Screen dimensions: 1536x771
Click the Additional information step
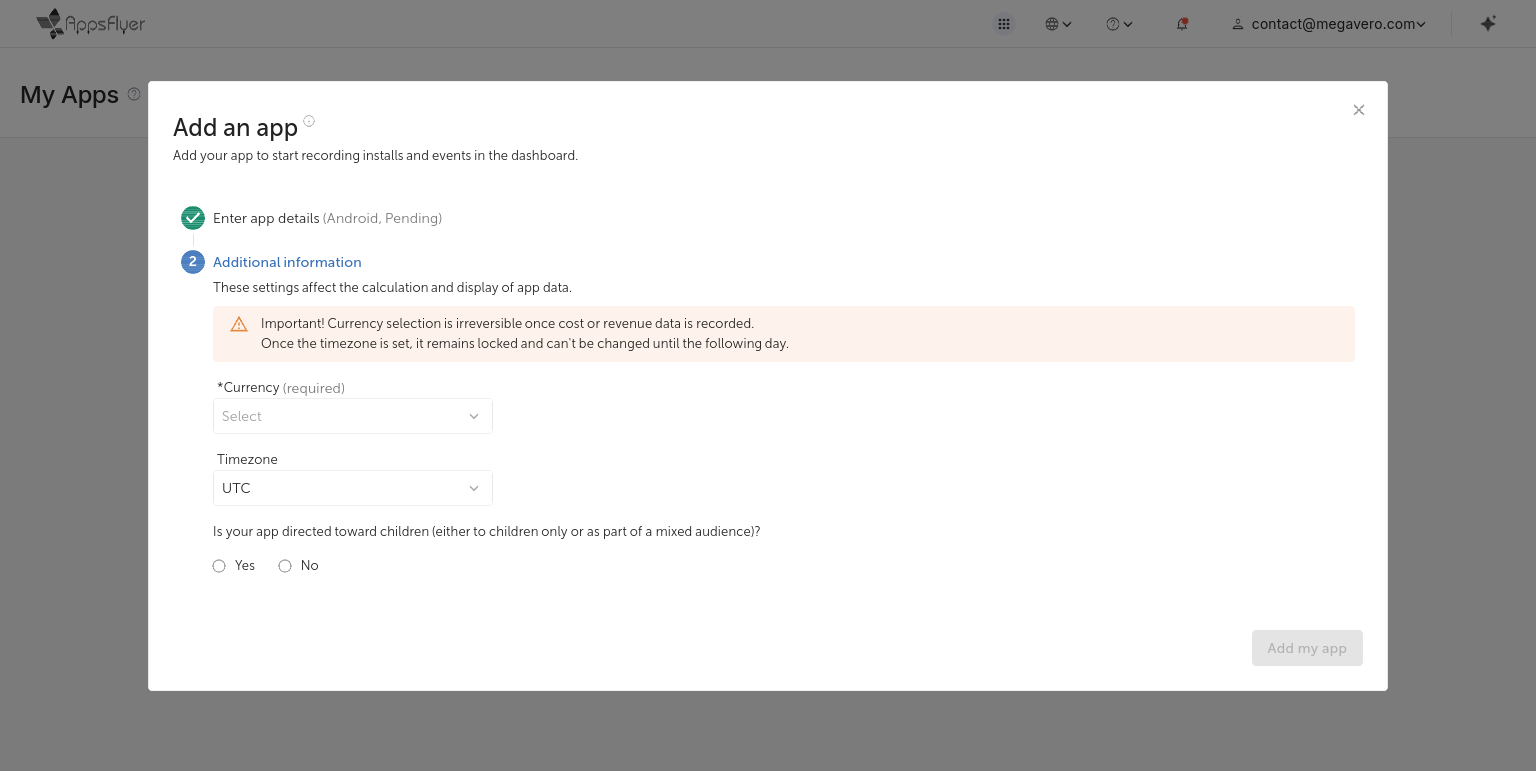click(x=287, y=262)
